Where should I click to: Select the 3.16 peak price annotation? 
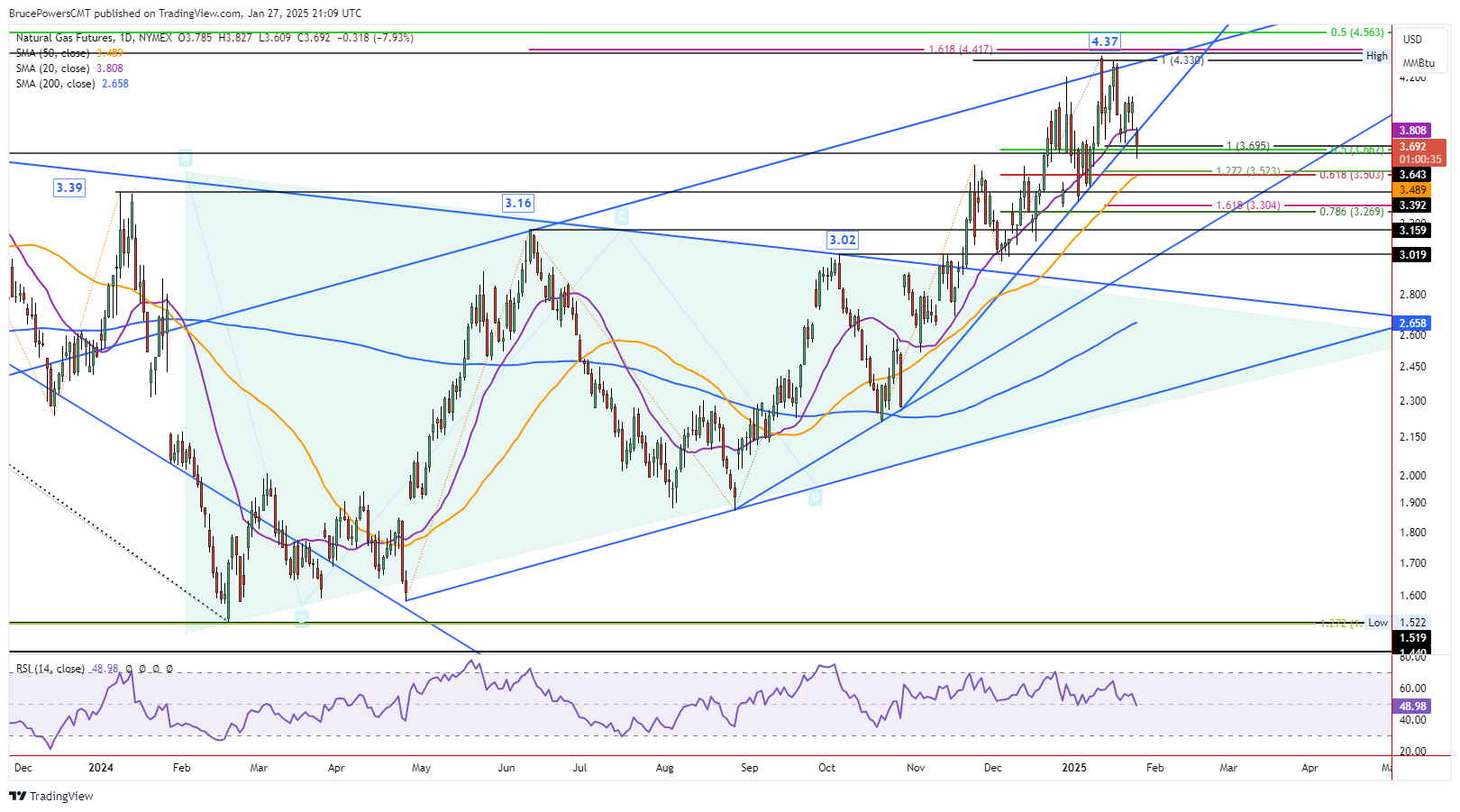518,203
